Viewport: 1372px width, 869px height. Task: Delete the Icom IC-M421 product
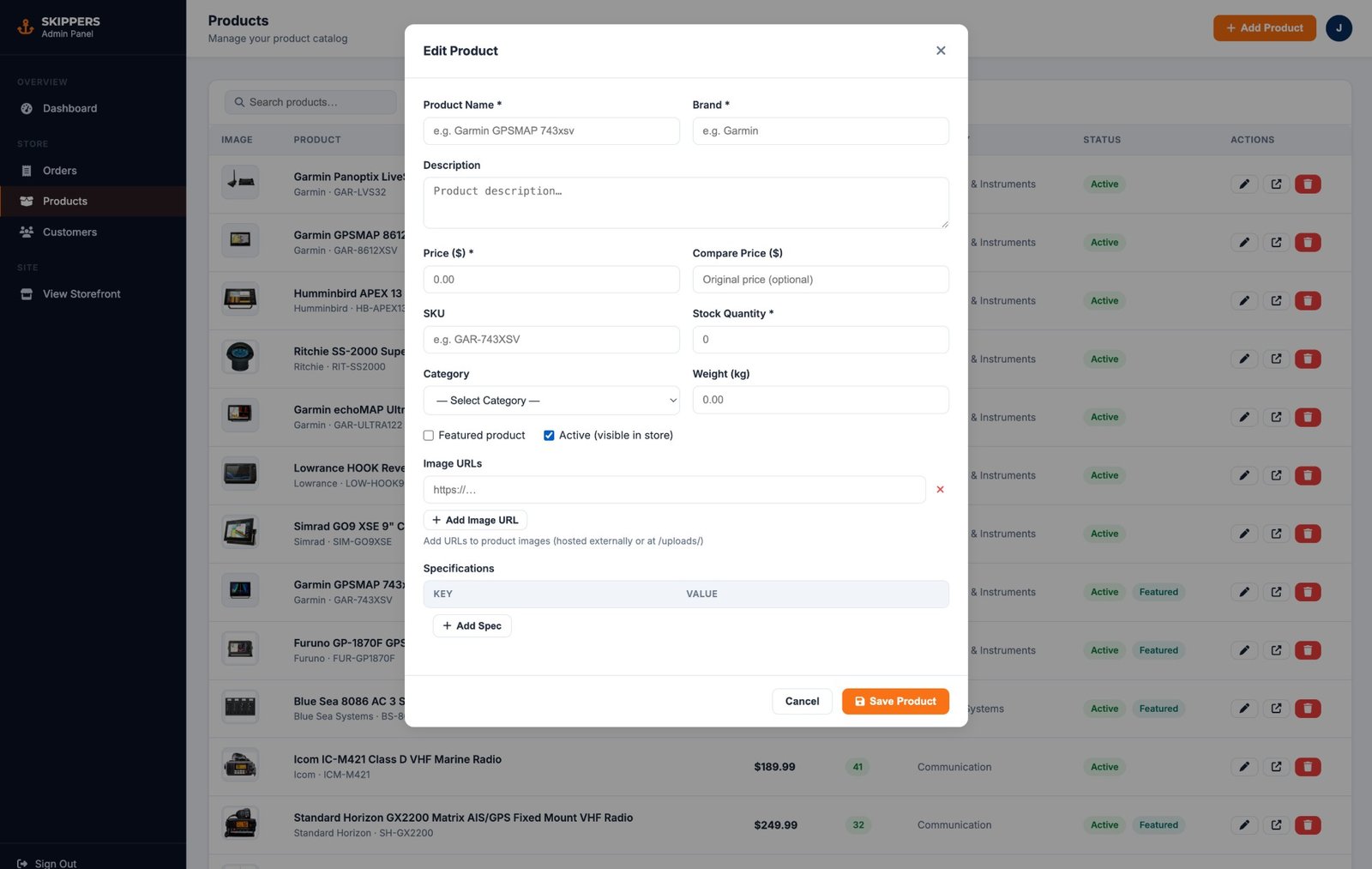(1308, 767)
